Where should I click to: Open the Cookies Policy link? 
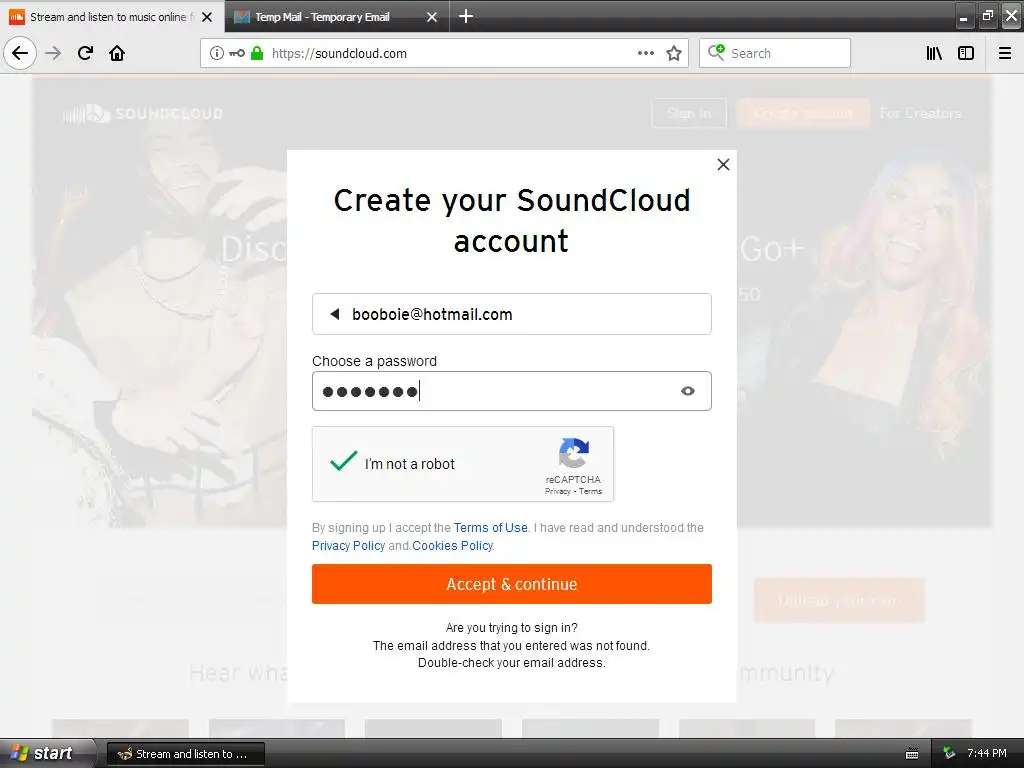(453, 545)
